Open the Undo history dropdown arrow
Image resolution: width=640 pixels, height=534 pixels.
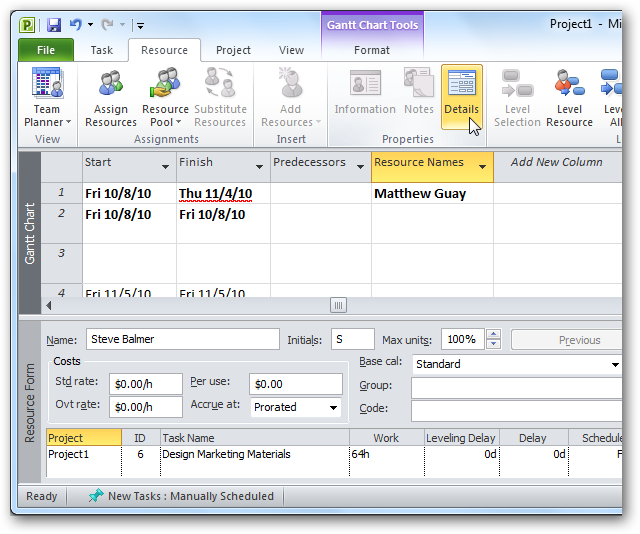[x=91, y=25]
